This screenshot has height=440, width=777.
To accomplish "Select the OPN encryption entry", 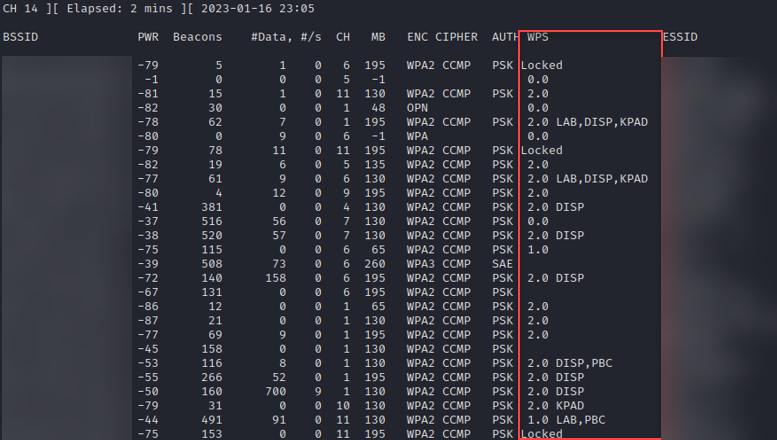I will coord(417,107).
